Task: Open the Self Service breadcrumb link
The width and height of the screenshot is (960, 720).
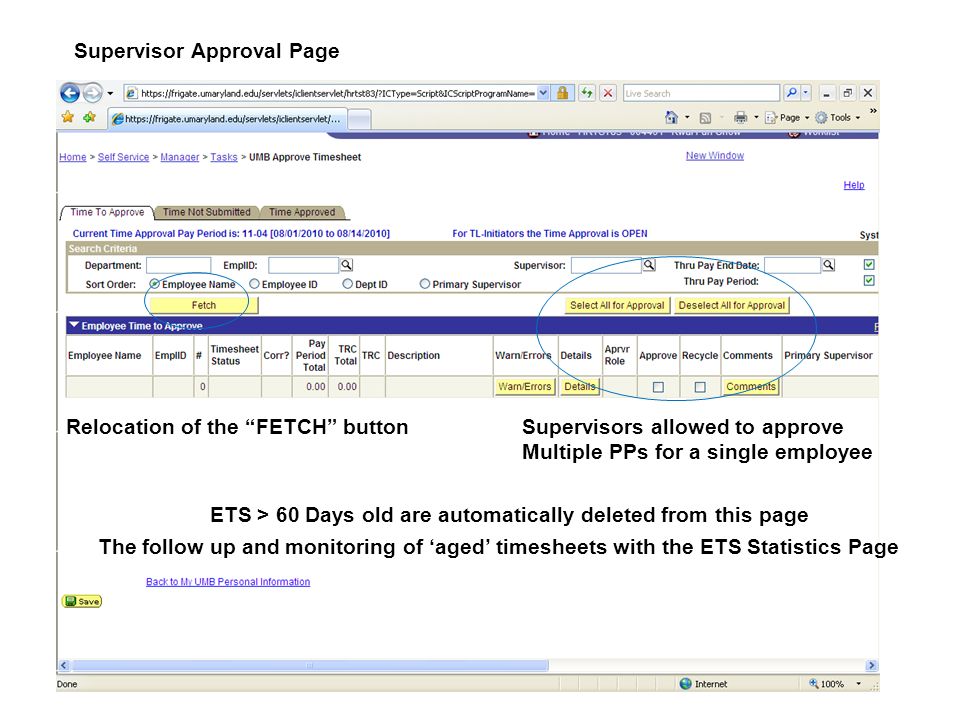Action: click(x=123, y=157)
